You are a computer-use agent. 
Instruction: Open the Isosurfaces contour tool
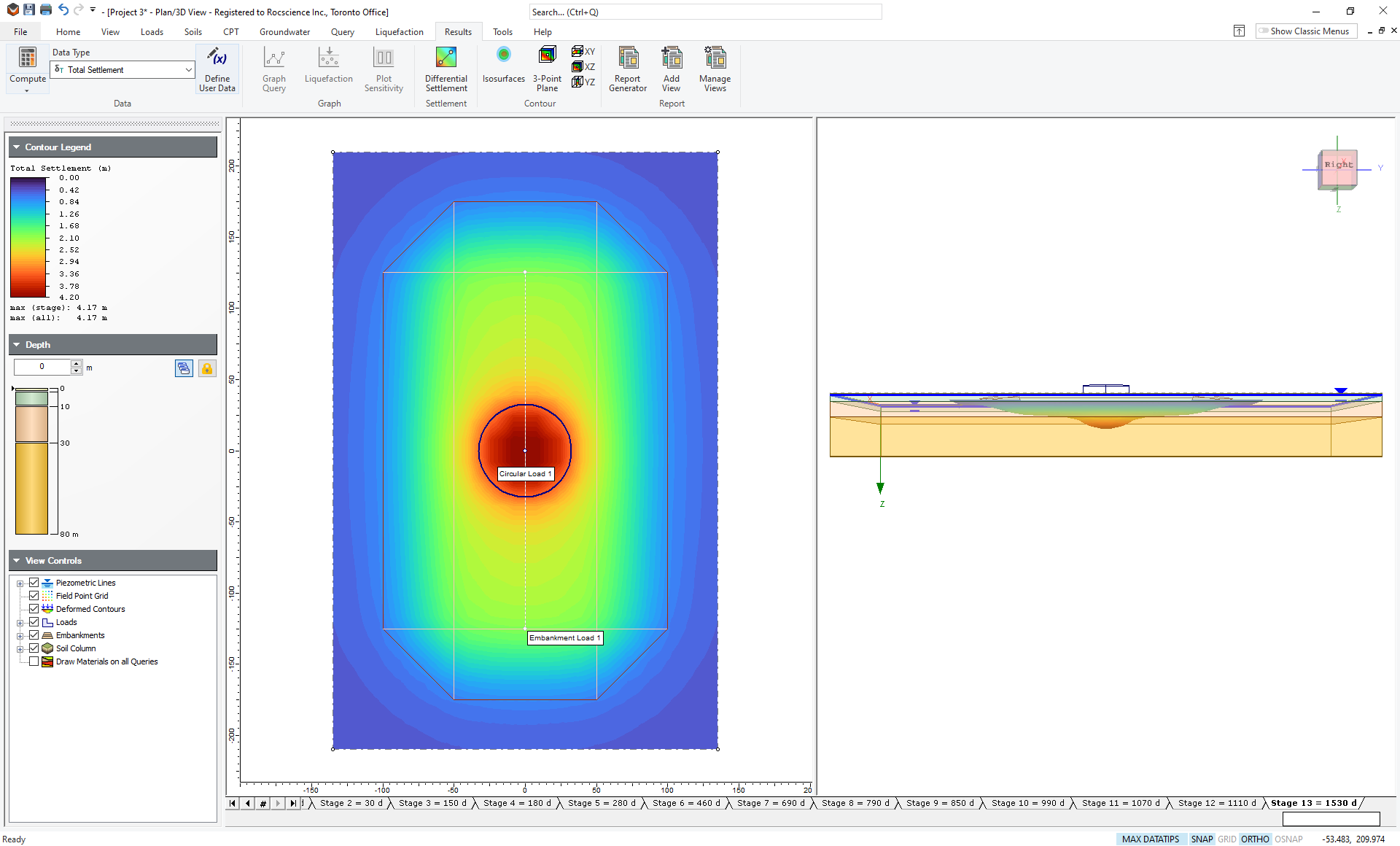click(501, 63)
